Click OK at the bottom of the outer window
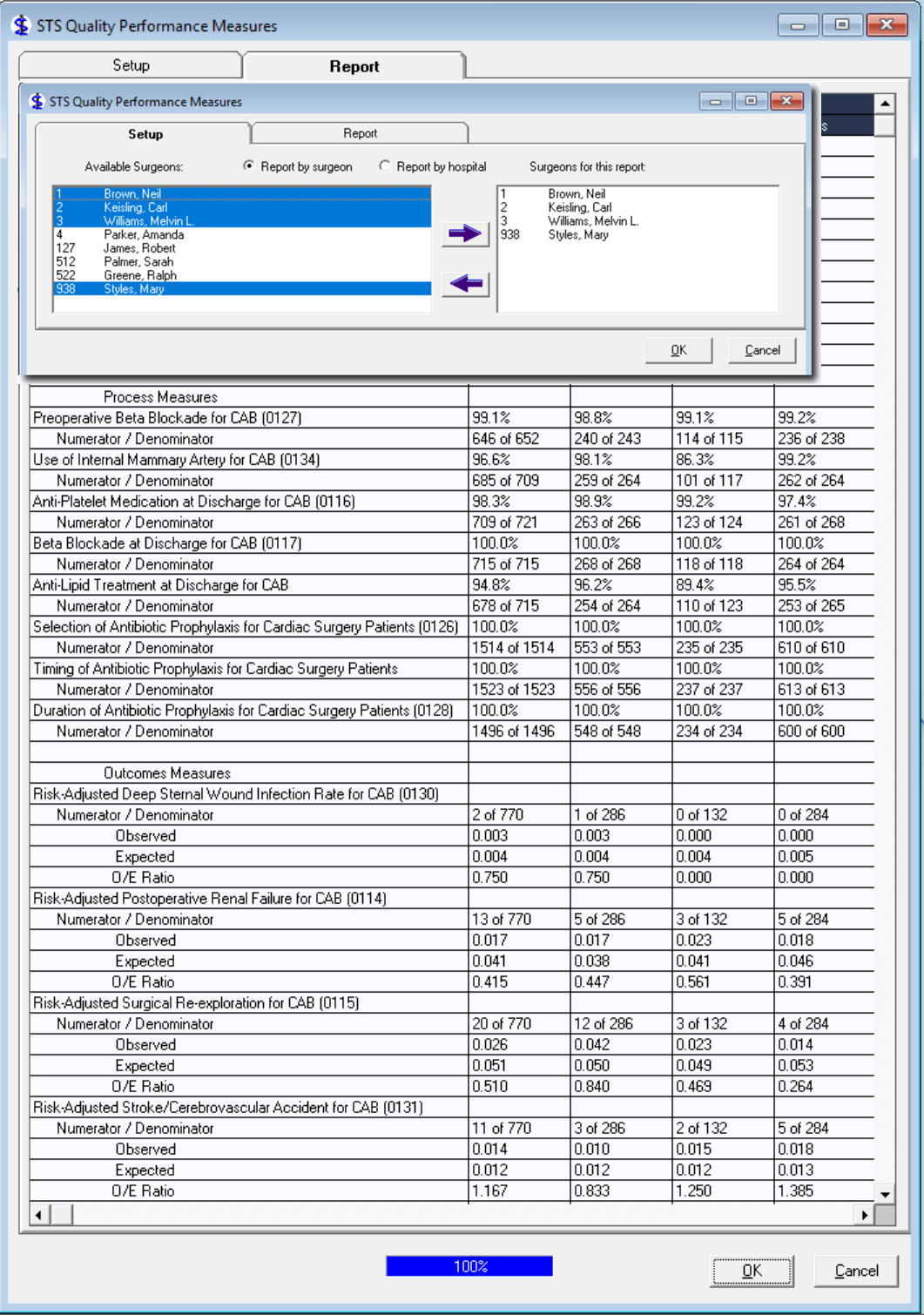This screenshot has height=1315, width=924. click(x=752, y=1271)
